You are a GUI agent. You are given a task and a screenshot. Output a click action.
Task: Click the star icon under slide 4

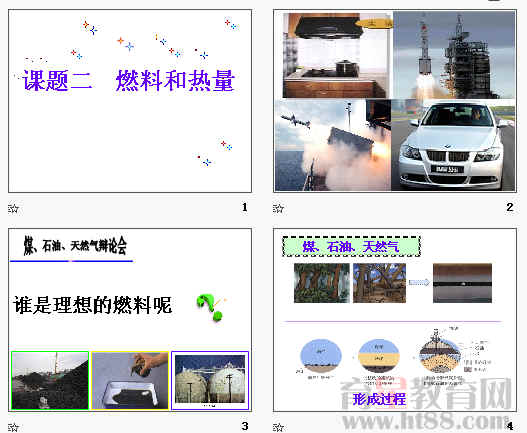click(x=278, y=427)
